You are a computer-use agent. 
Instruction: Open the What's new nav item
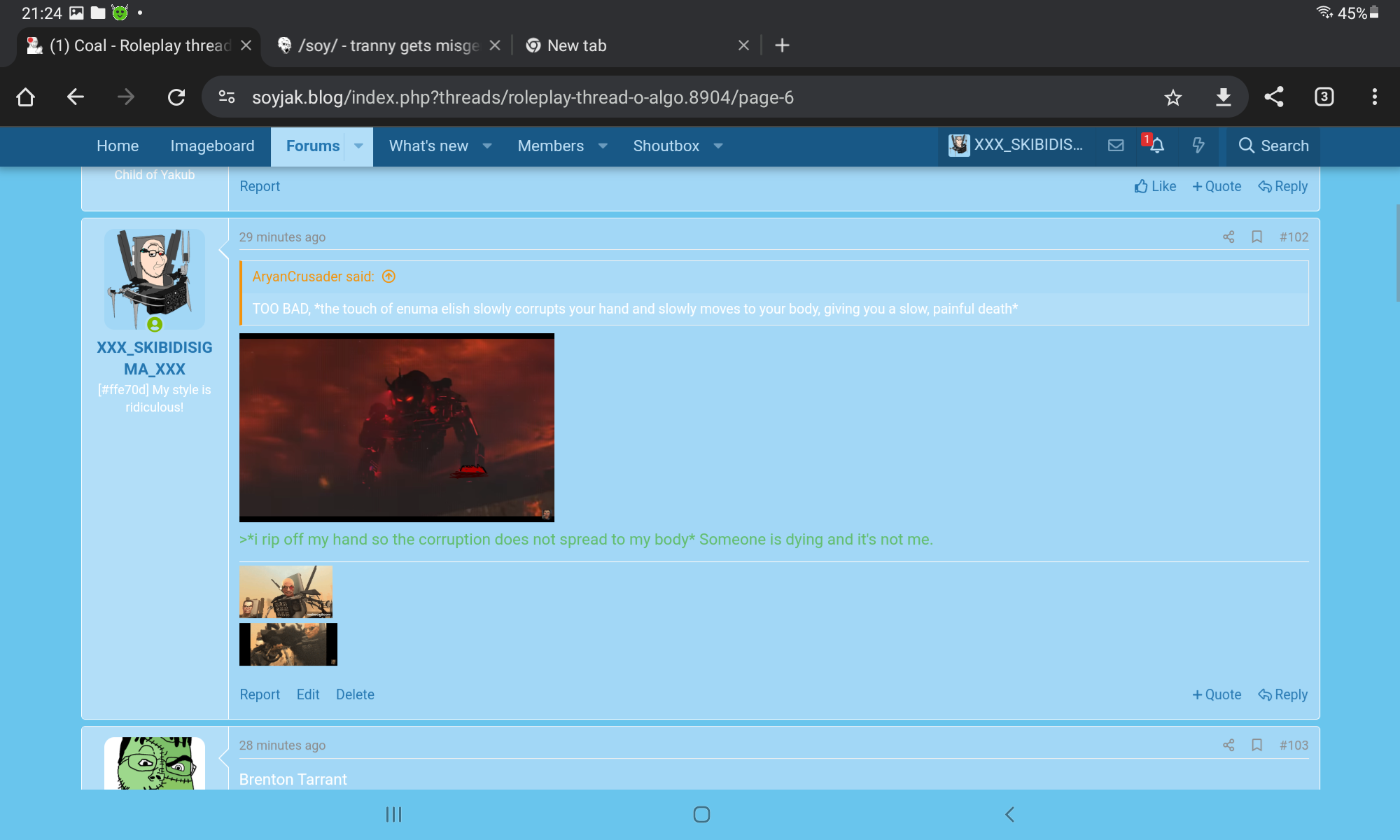(x=428, y=146)
